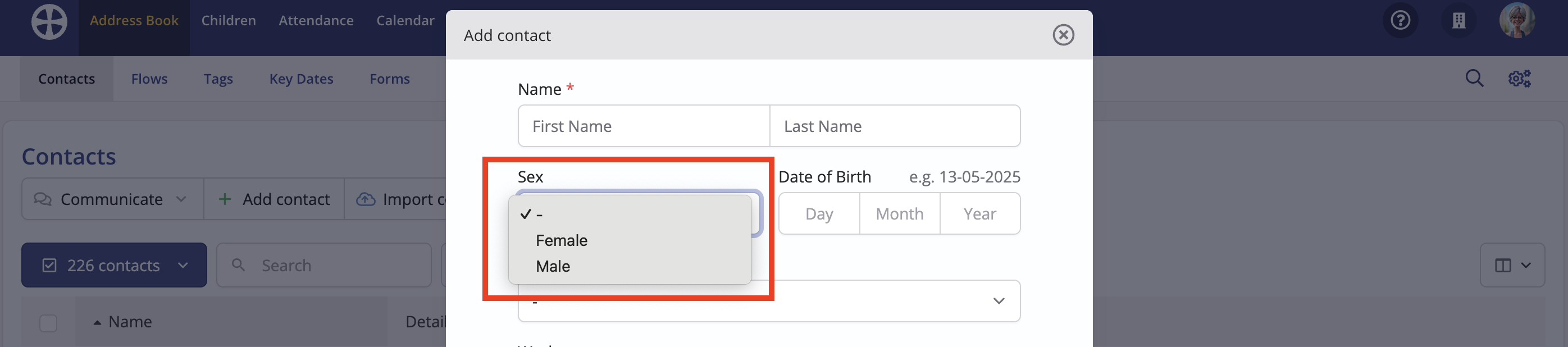Expand the 226 contacts dropdown

114,266
